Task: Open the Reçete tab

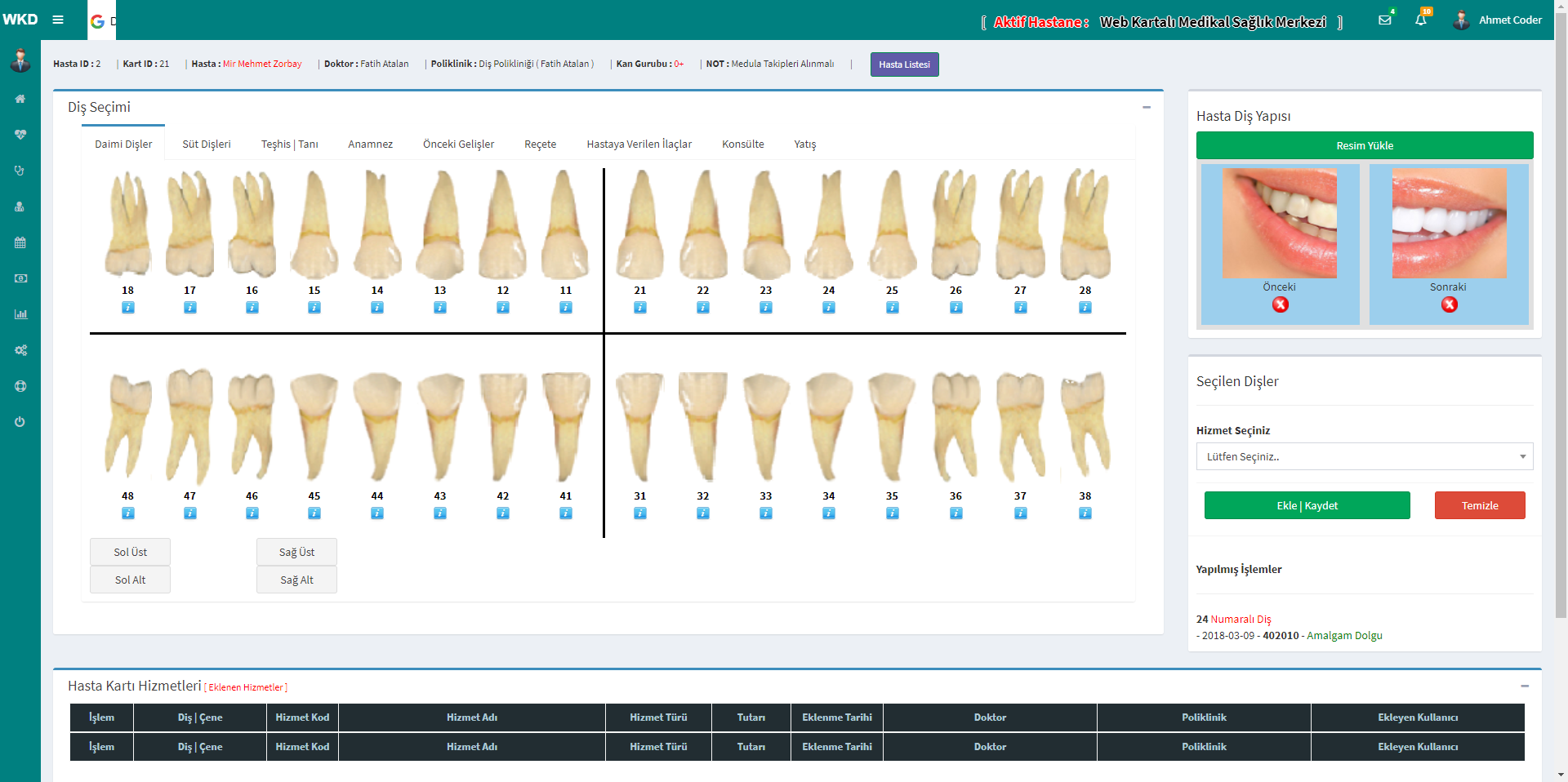Action: 540,144
